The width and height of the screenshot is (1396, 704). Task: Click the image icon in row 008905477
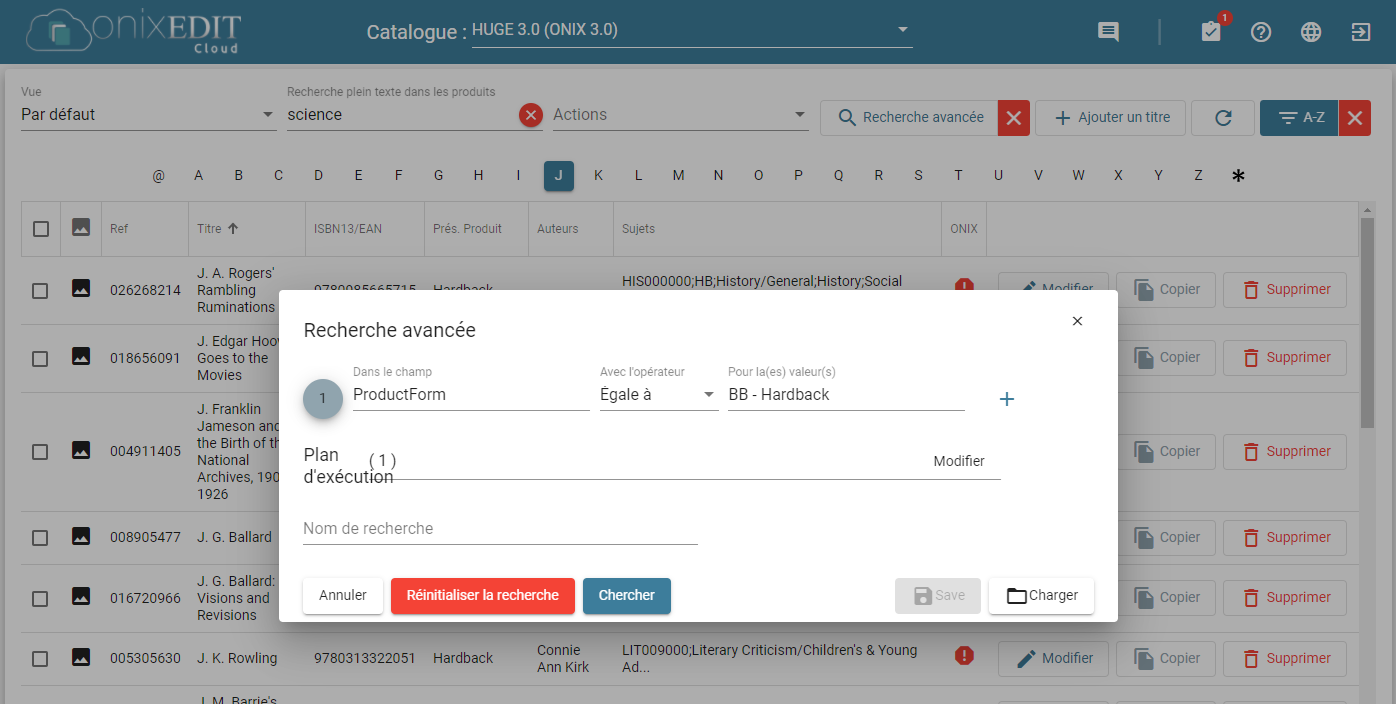coord(81,536)
